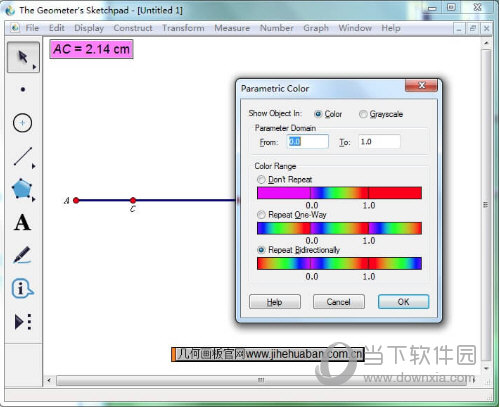Click the vertical scrollbar thumb
500x407 pixels.
pos(486,205)
